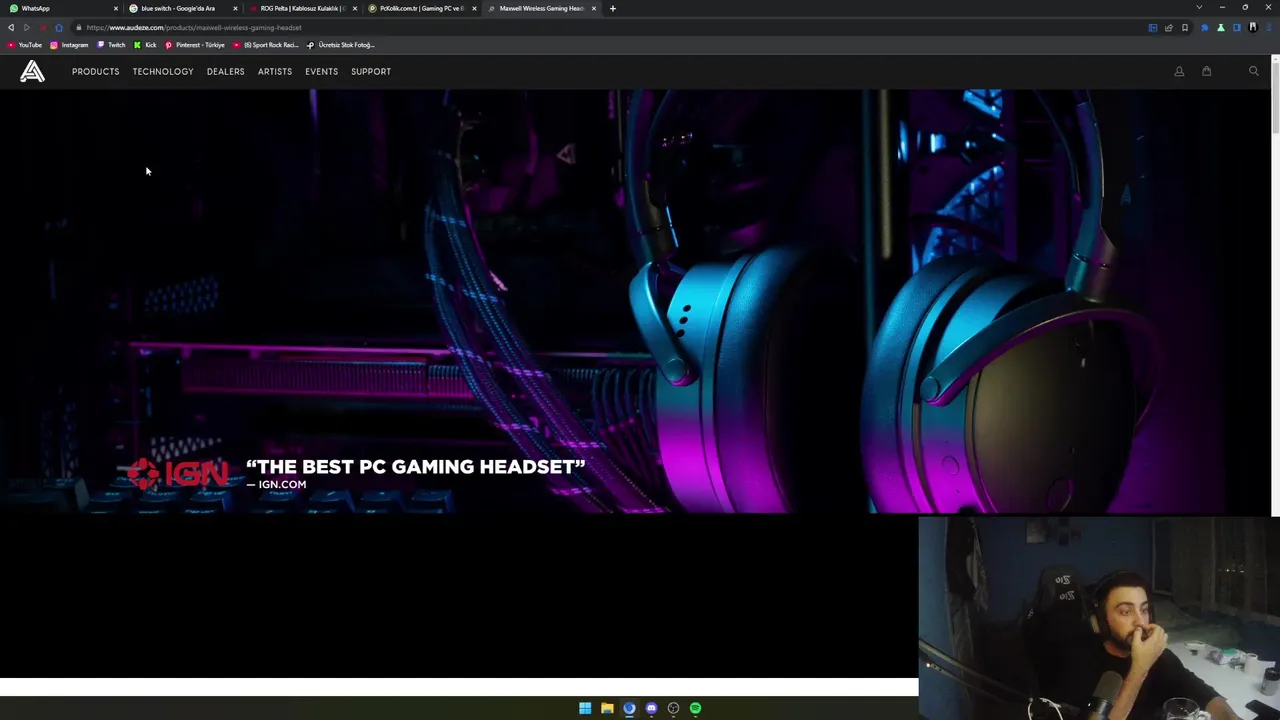Toggle the browser side panel icon

tap(1237, 27)
